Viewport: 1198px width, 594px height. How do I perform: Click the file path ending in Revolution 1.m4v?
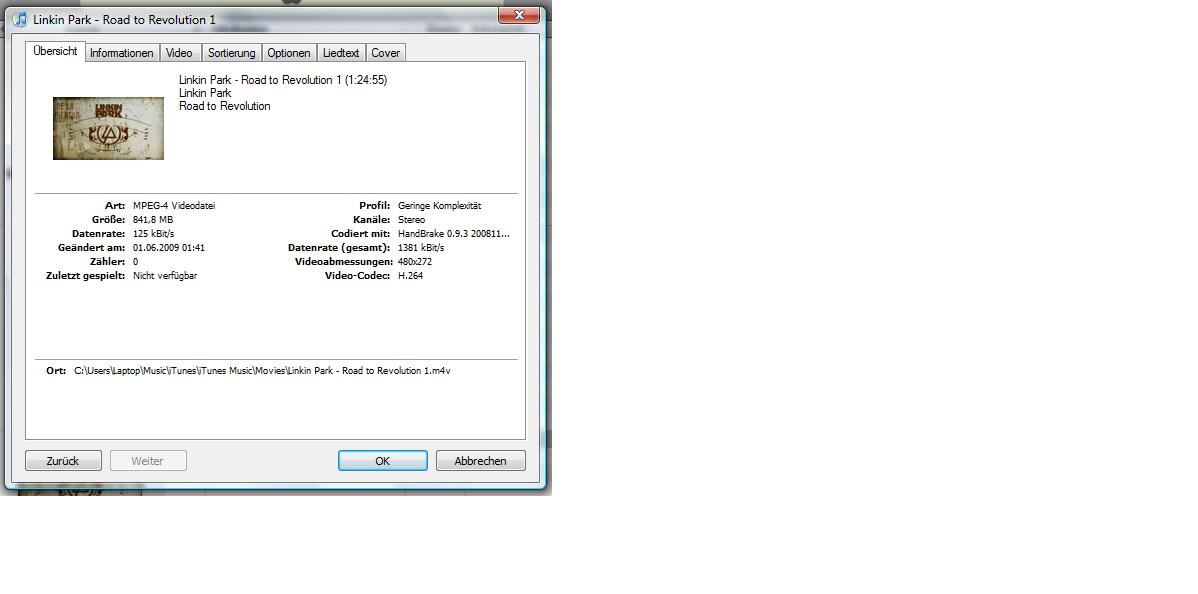point(262,371)
